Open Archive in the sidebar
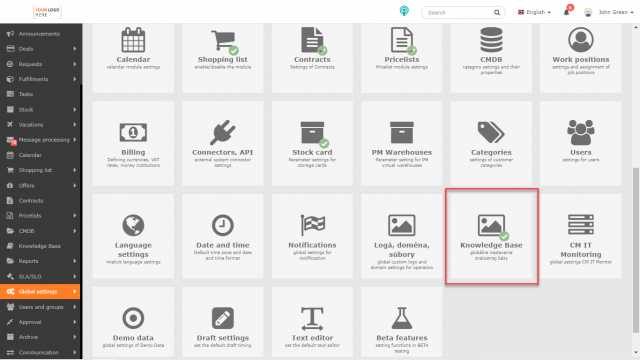This screenshot has height=360, width=640. pos(40,337)
